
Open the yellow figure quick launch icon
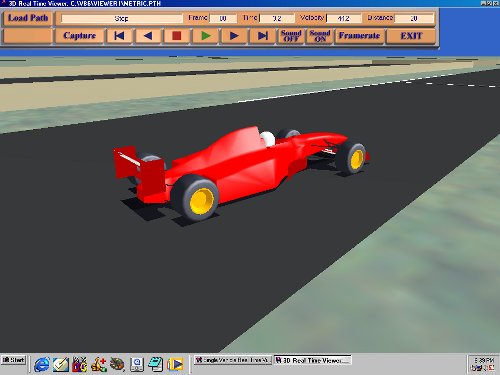coord(99,364)
